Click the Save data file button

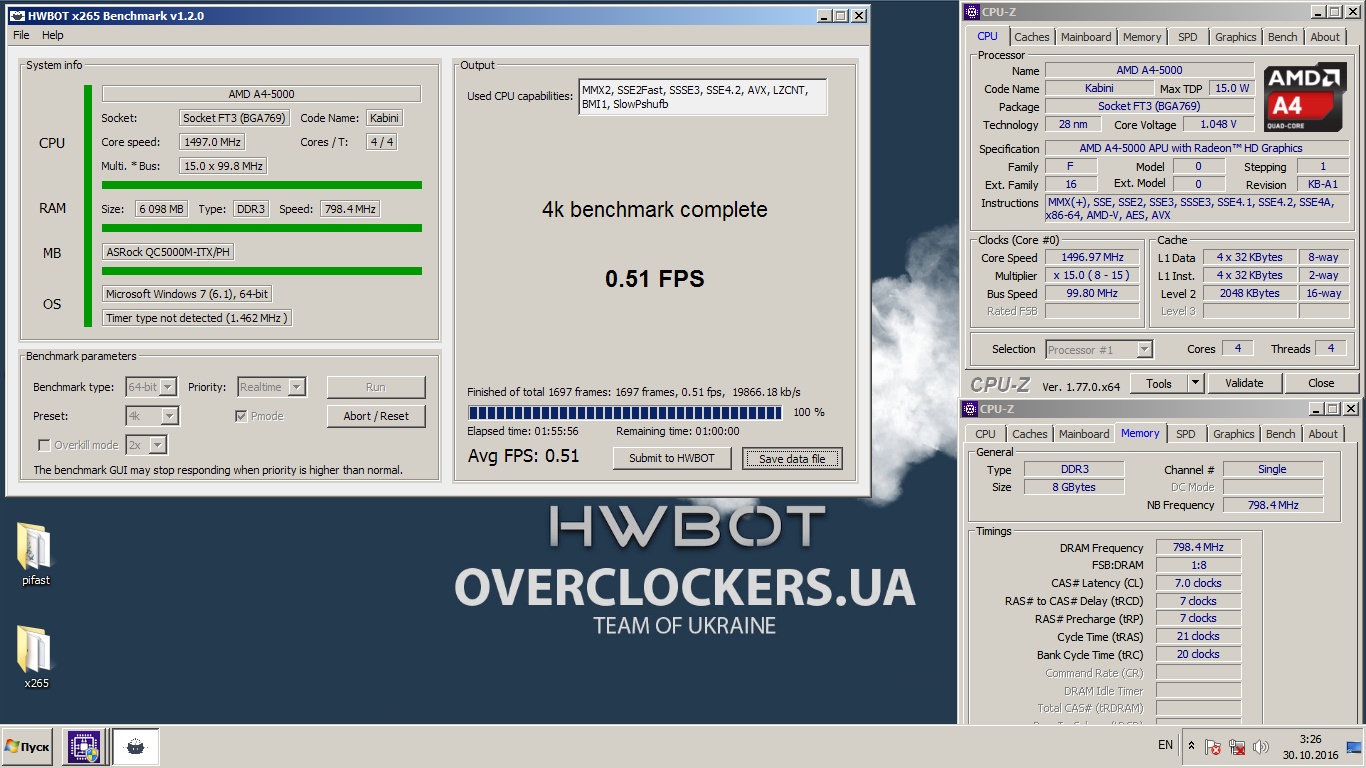(792, 458)
